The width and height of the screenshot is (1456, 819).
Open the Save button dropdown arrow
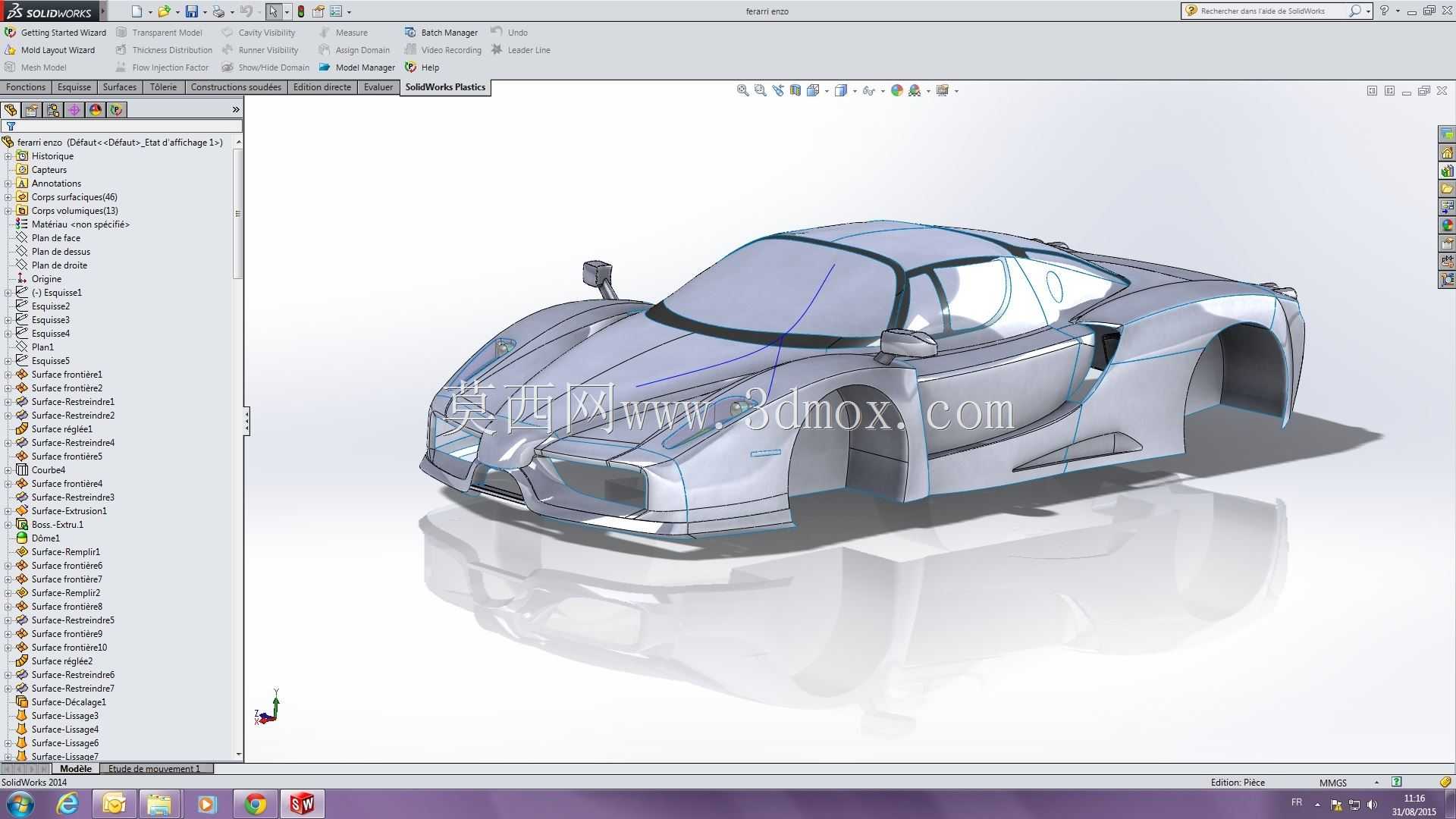click(205, 12)
